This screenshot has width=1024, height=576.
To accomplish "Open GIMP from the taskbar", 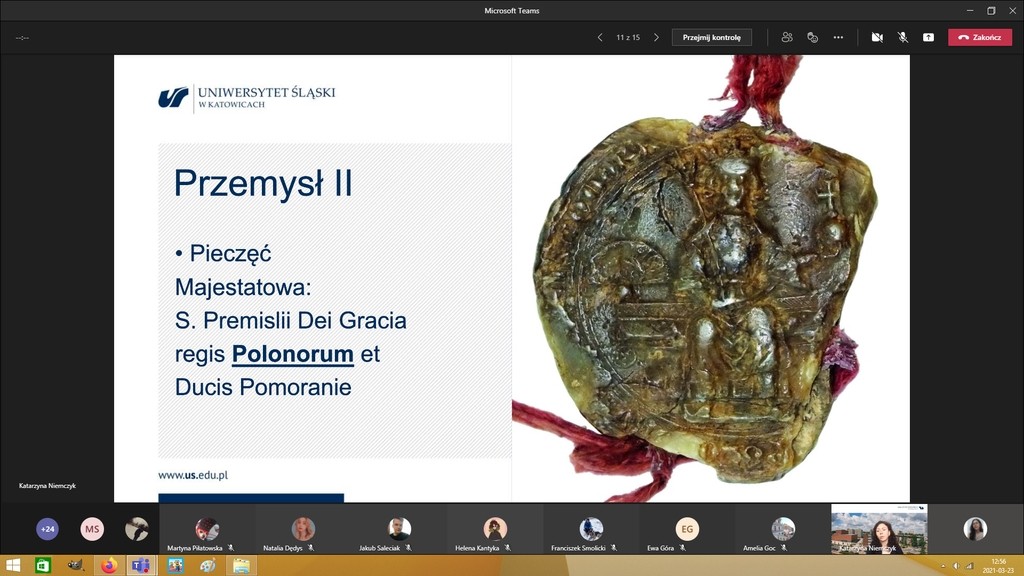I will pos(76,566).
